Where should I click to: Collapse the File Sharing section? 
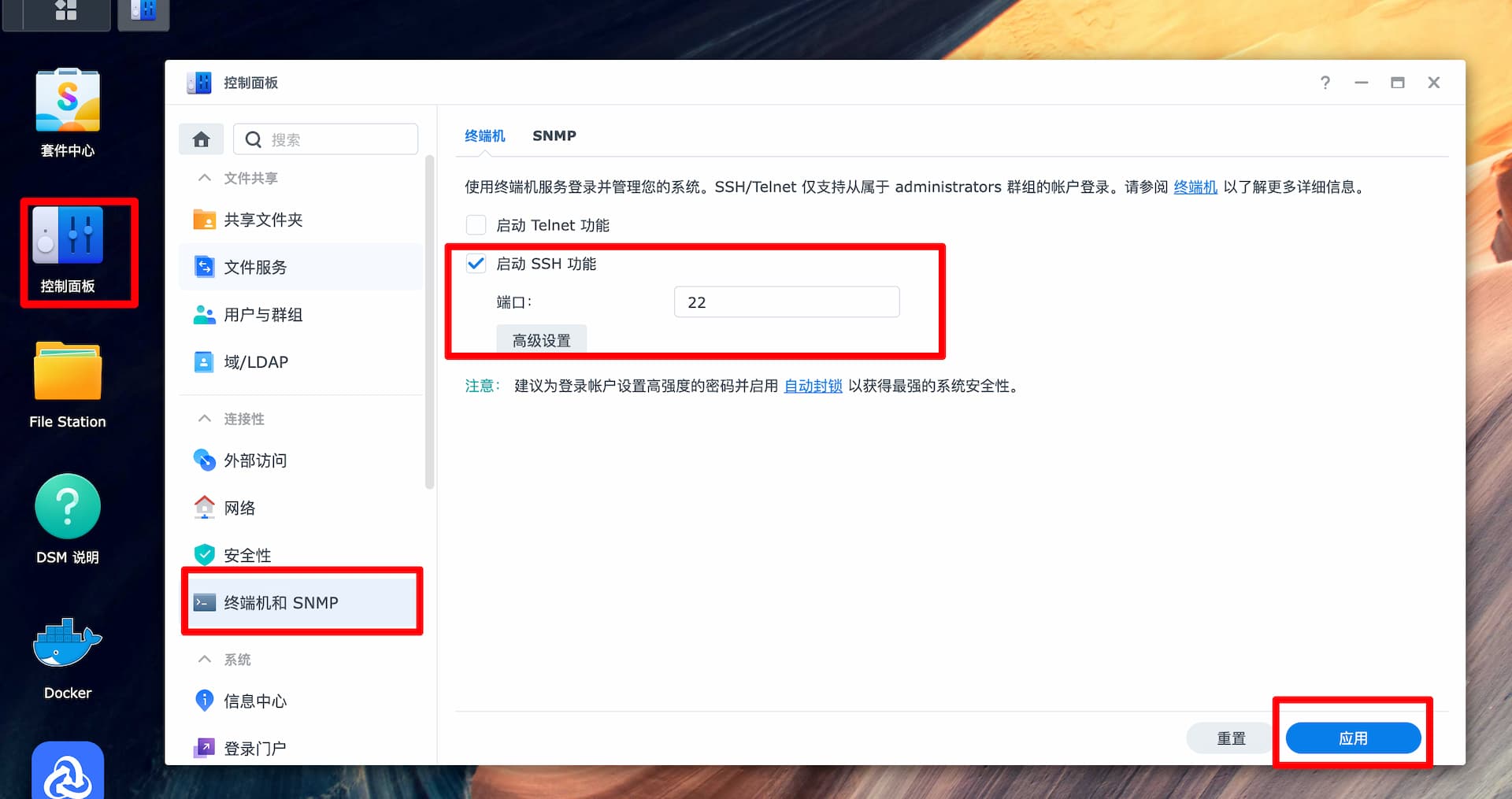coord(205,178)
